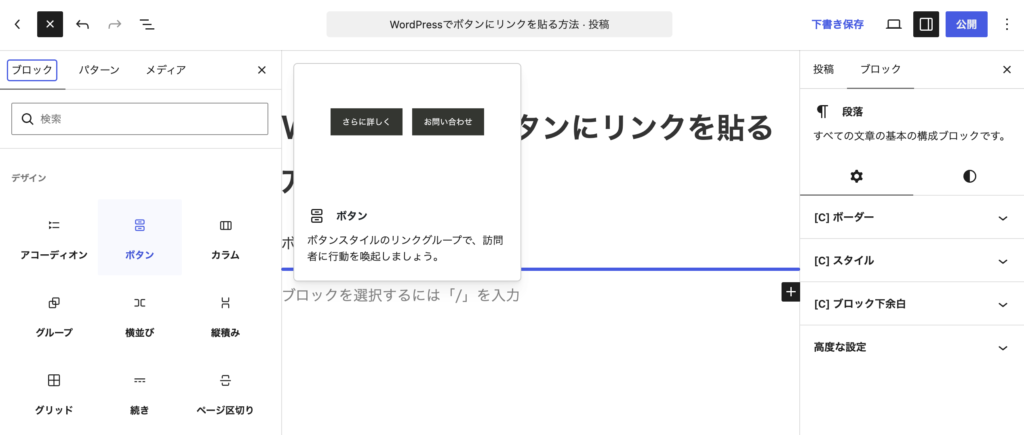
Task: Focus the 検索 block search field
Action: click(140, 119)
